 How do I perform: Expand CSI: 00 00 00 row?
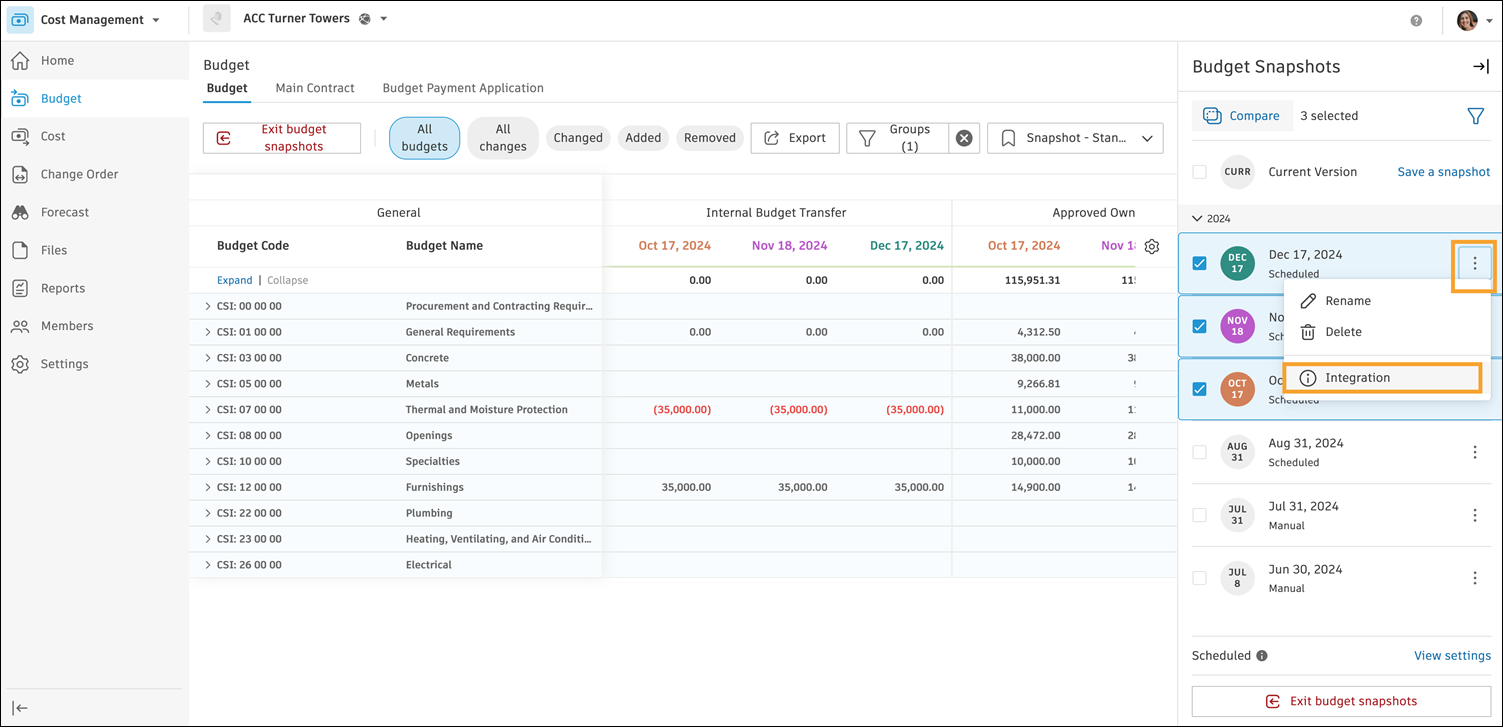[x=208, y=306]
